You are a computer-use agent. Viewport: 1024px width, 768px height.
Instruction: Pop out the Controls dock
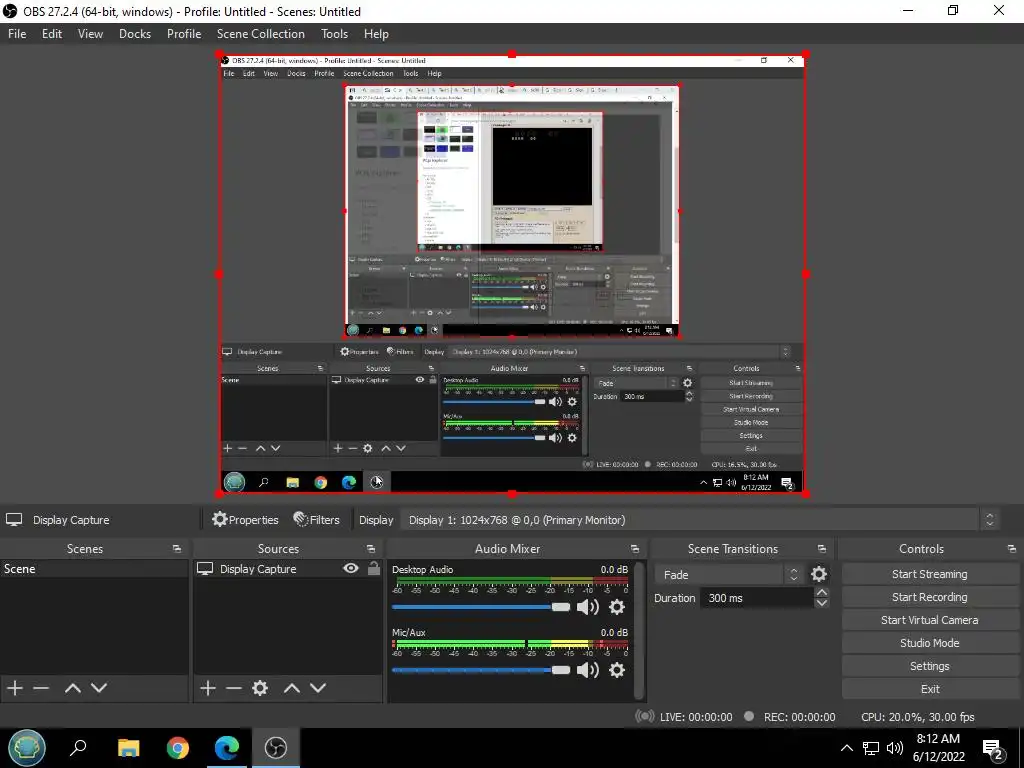coord(1012,549)
